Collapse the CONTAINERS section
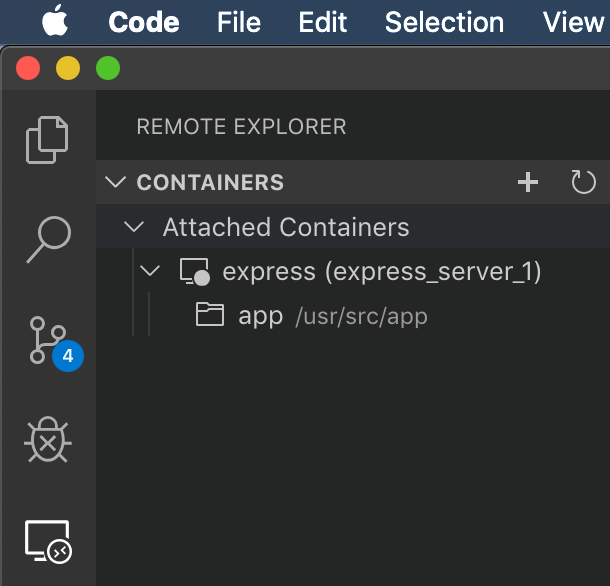 point(117,182)
